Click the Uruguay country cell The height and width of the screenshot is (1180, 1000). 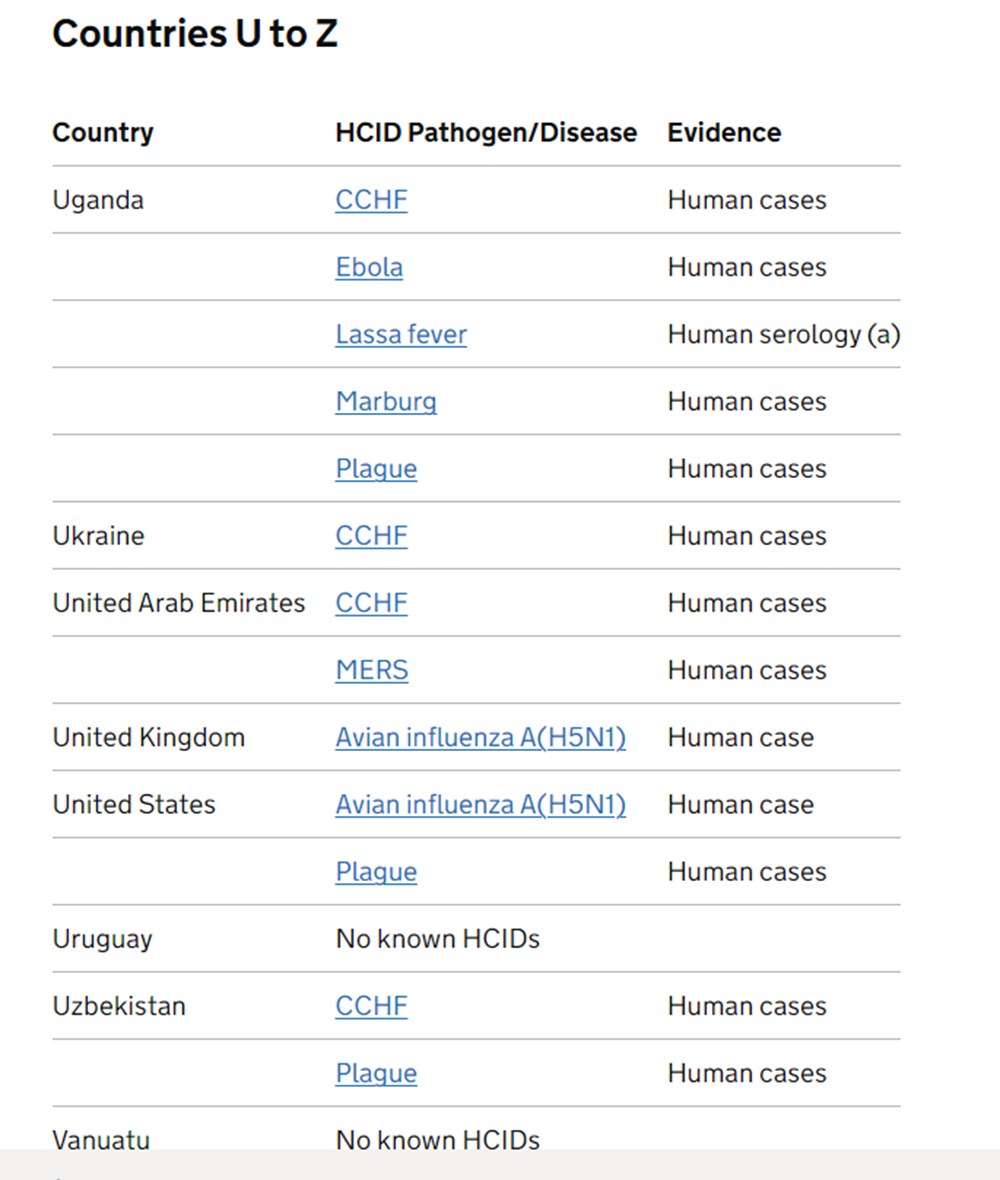tap(102, 939)
